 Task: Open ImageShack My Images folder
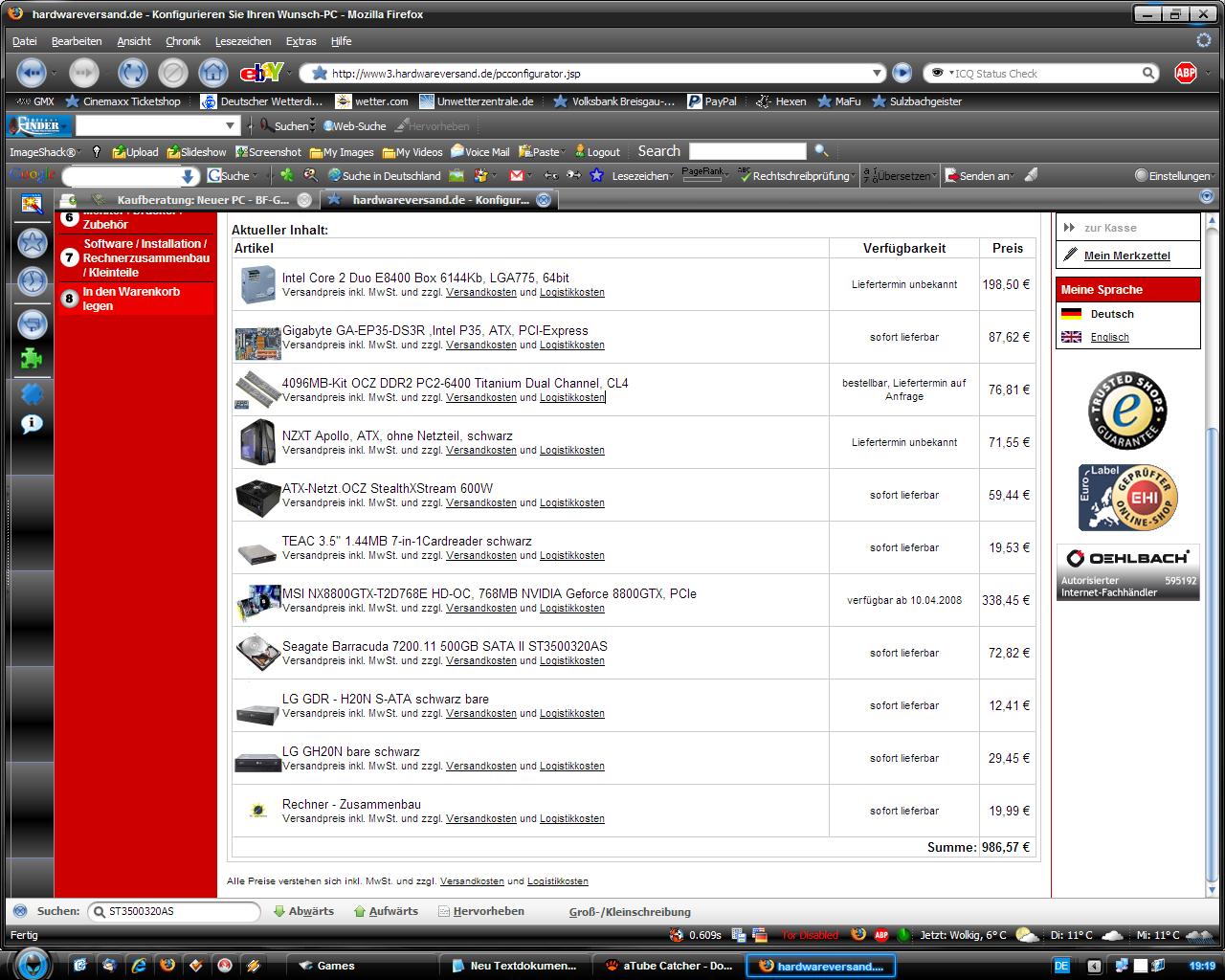pos(341,151)
